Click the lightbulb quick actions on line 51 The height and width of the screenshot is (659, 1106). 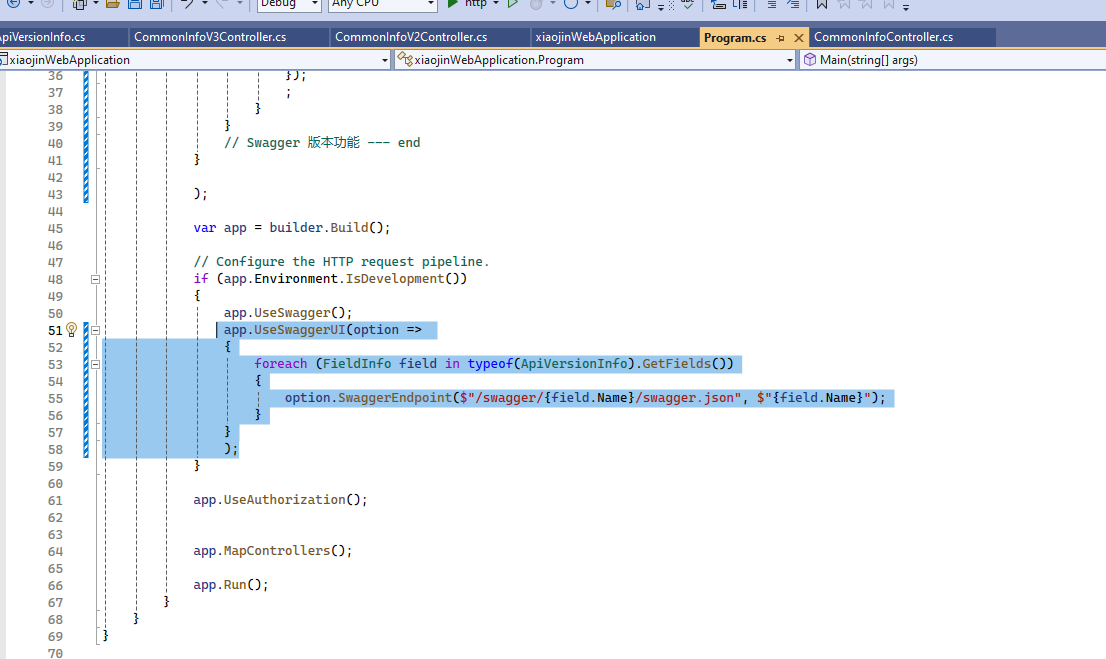[x=70, y=329]
